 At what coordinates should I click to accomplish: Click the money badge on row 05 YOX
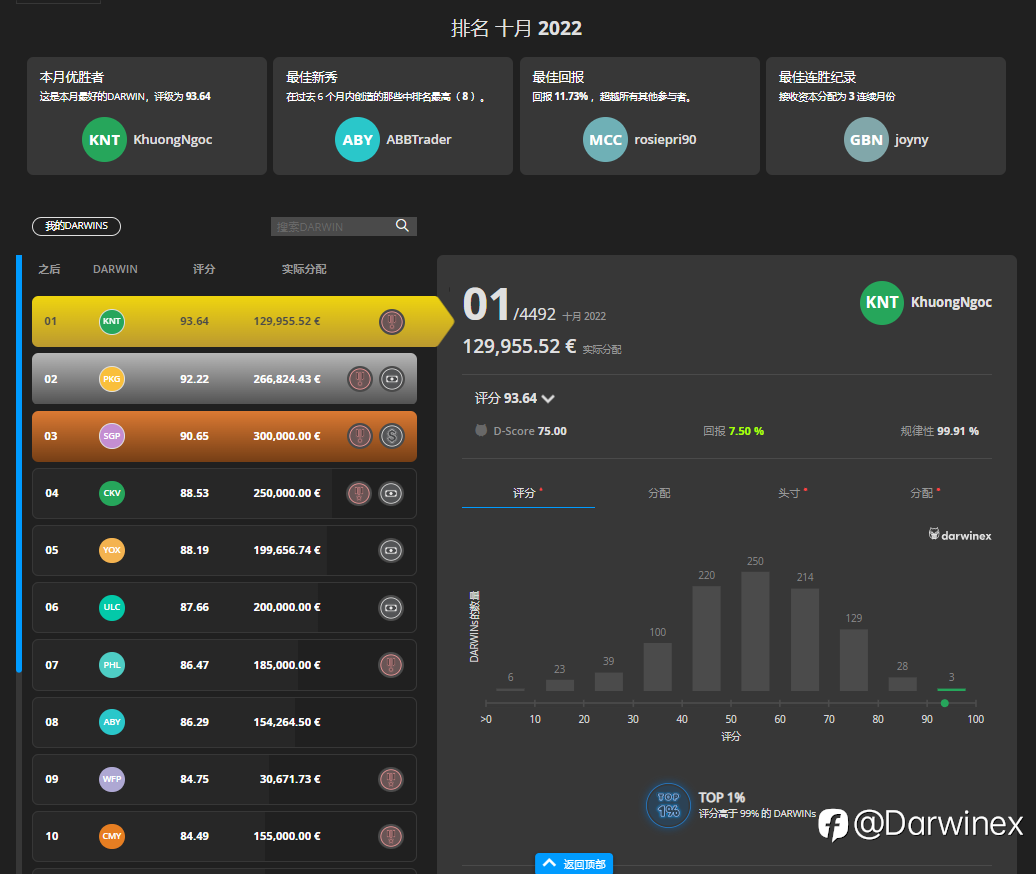[391, 550]
